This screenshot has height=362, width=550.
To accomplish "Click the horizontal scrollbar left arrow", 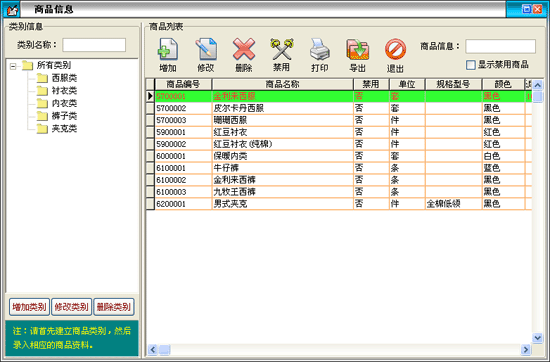I will click(153, 349).
